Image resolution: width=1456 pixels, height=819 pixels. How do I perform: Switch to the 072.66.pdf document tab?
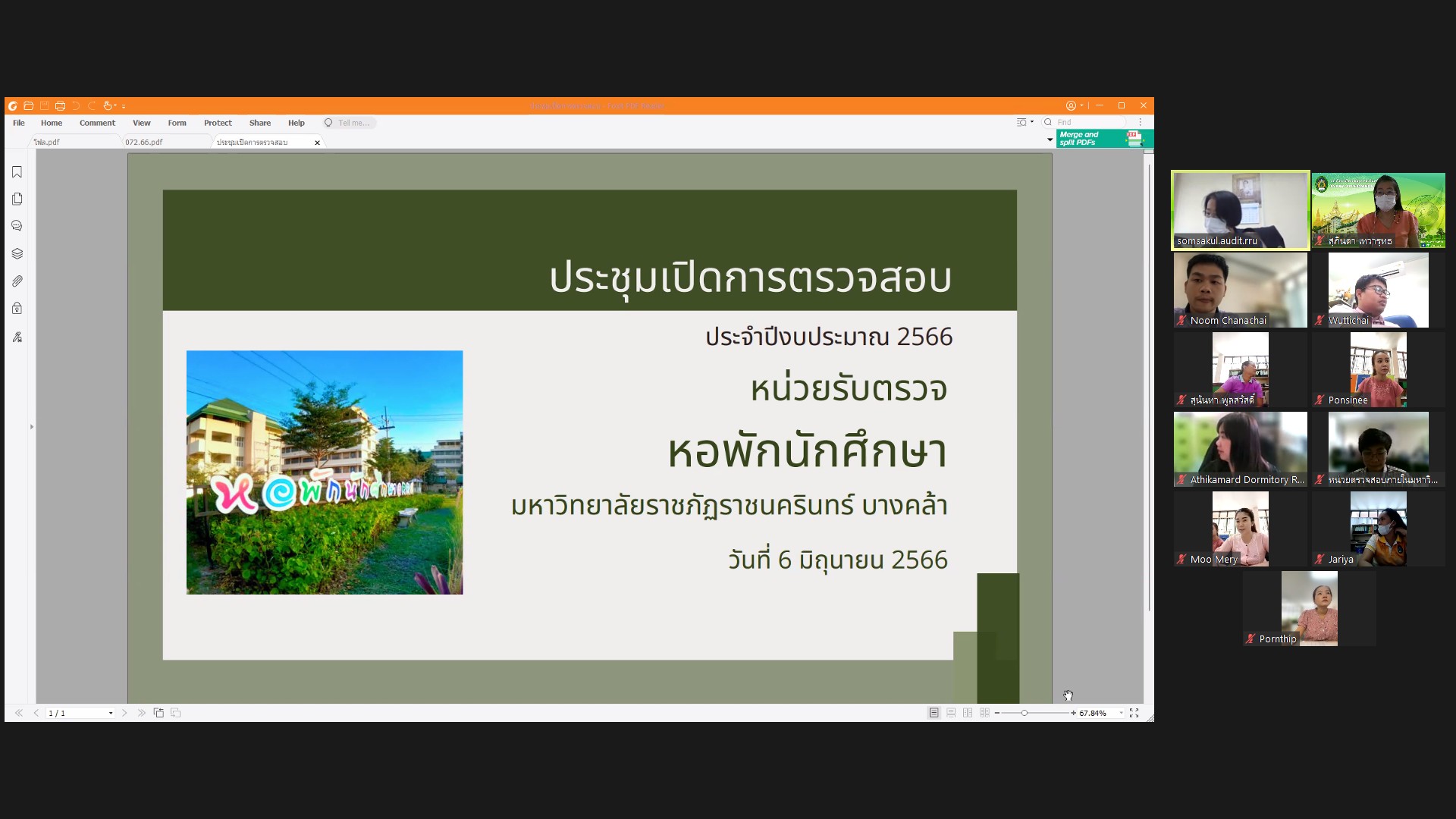(165, 142)
